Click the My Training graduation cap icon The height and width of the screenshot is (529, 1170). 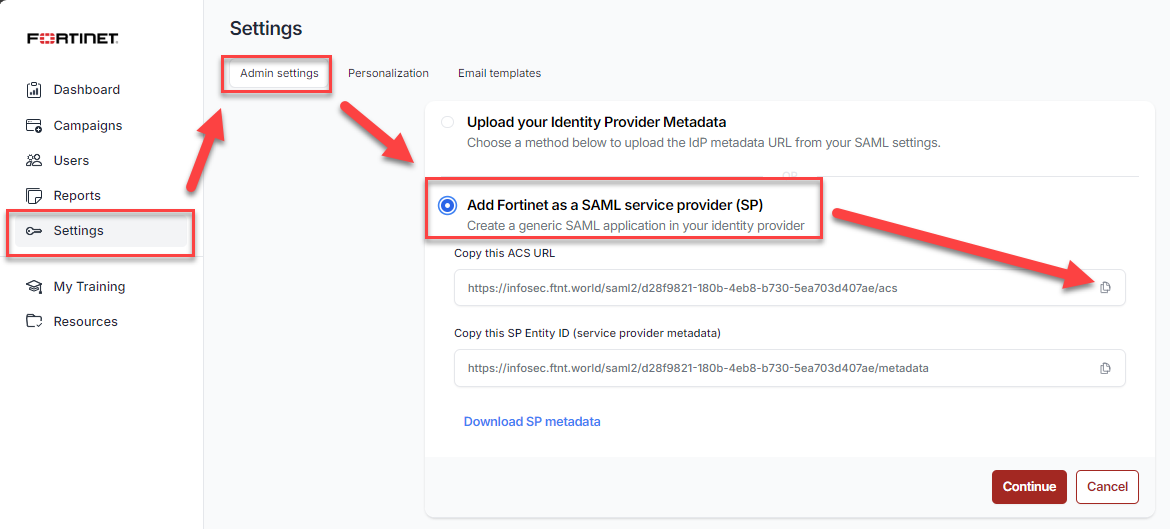coord(34,287)
